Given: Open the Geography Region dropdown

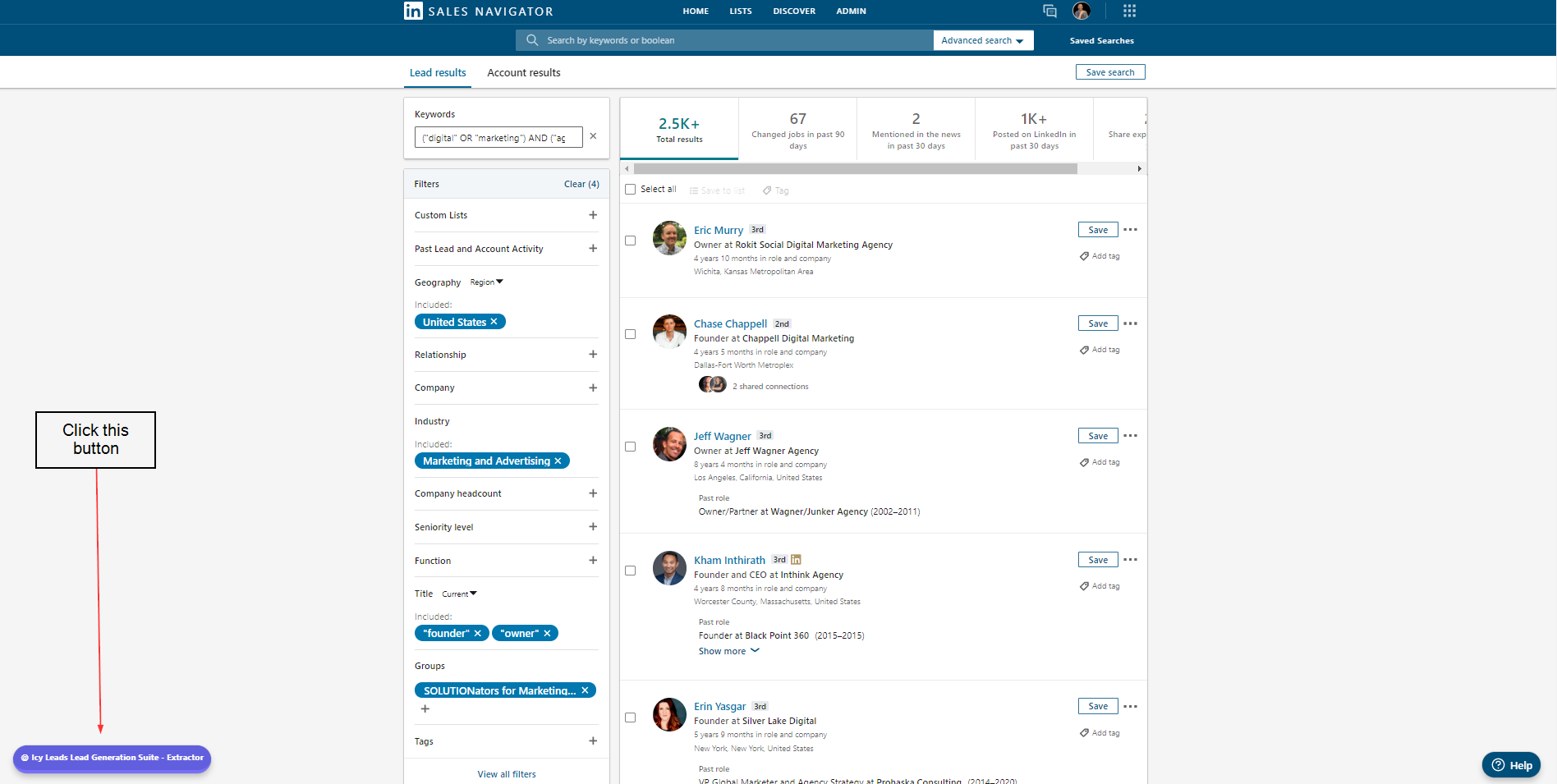Looking at the screenshot, I should coord(486,282).
